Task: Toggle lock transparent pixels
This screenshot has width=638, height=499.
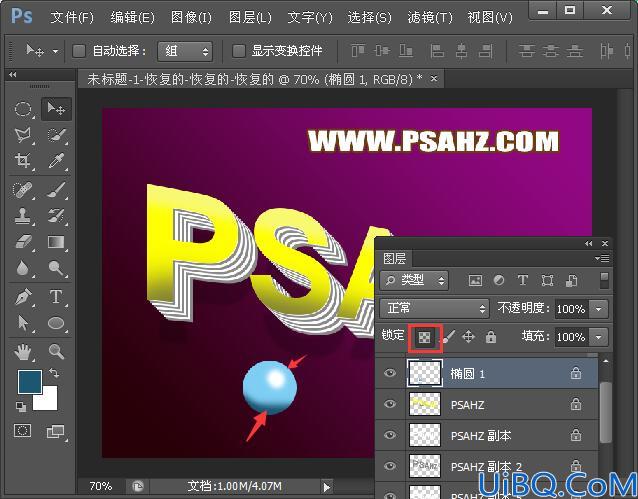Action: click(425, 337)
